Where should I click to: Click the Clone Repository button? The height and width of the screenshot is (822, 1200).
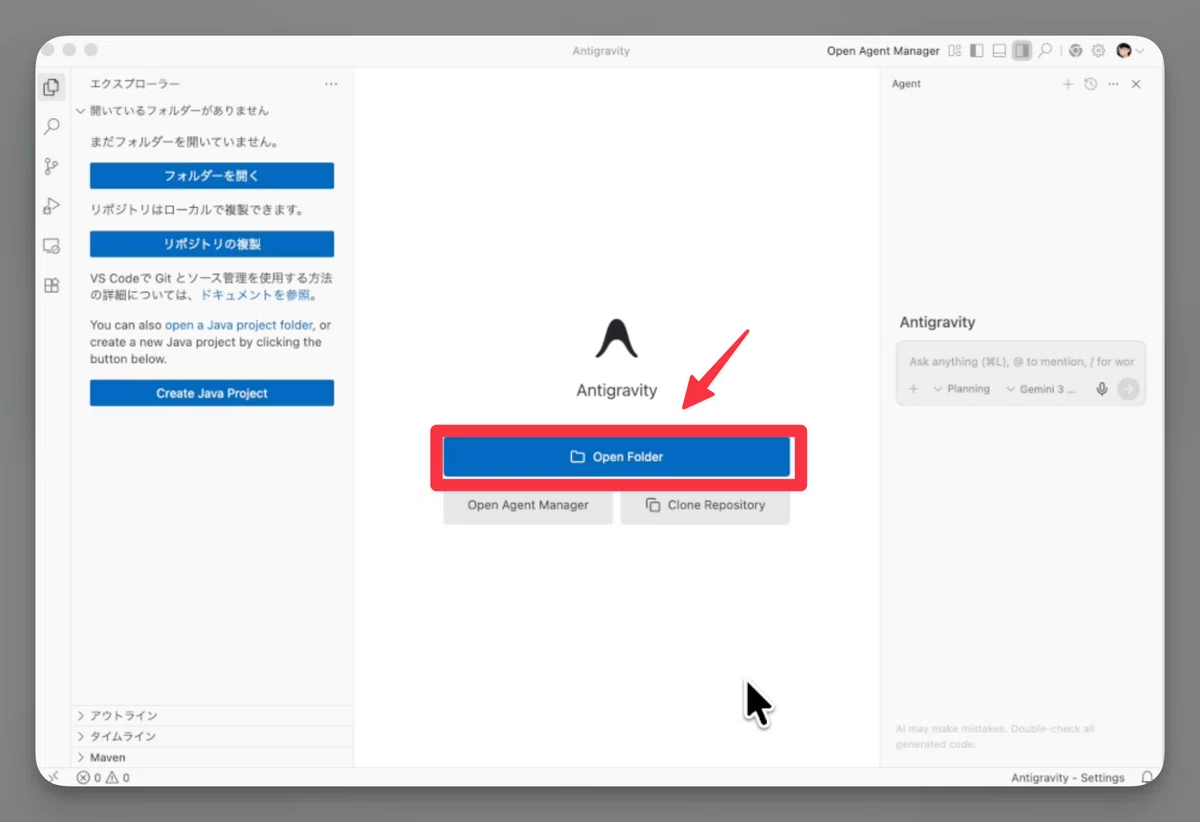tap(705, 505)
